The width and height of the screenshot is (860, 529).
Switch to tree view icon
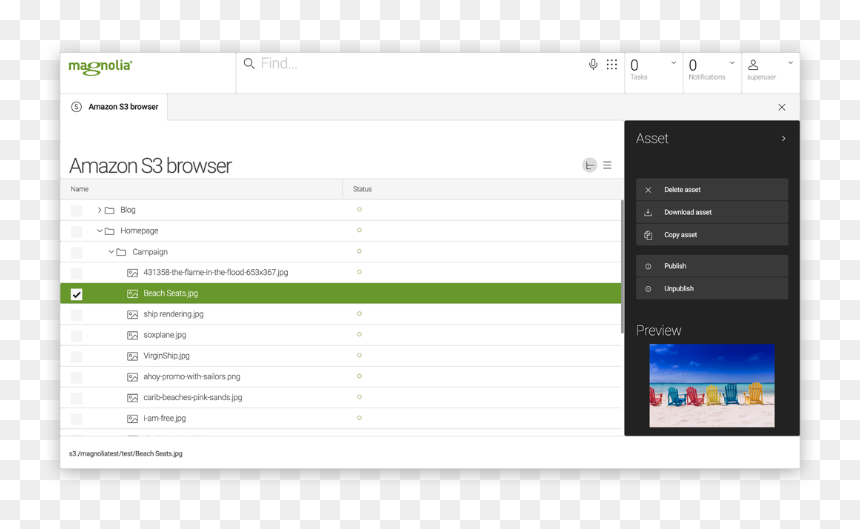tap(590, 165)
